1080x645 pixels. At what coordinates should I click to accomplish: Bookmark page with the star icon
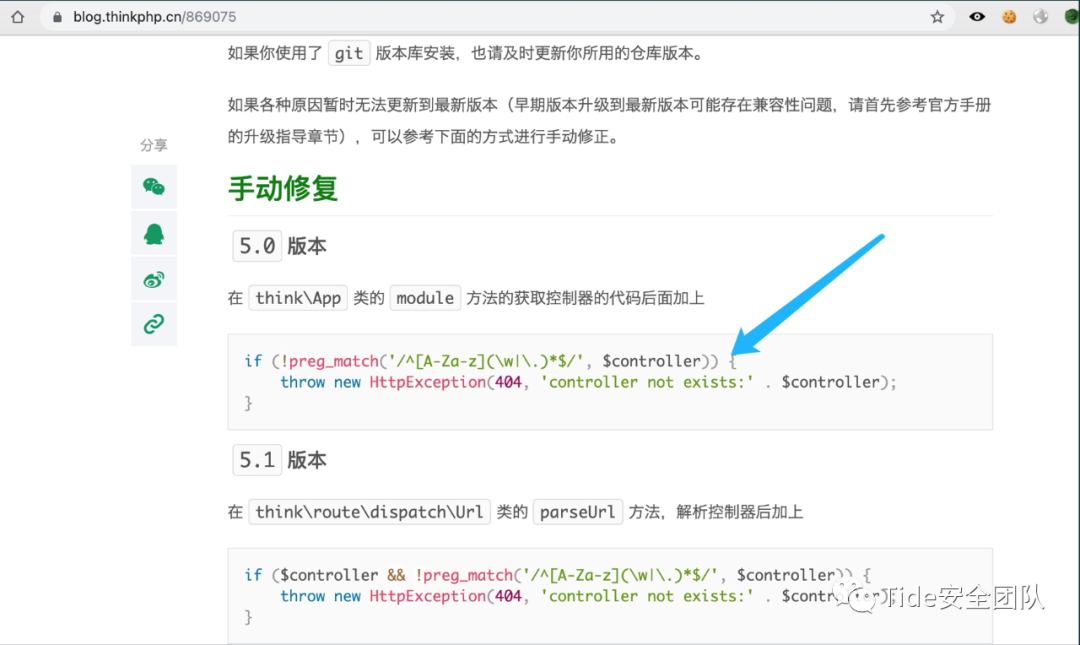[937, 17]
